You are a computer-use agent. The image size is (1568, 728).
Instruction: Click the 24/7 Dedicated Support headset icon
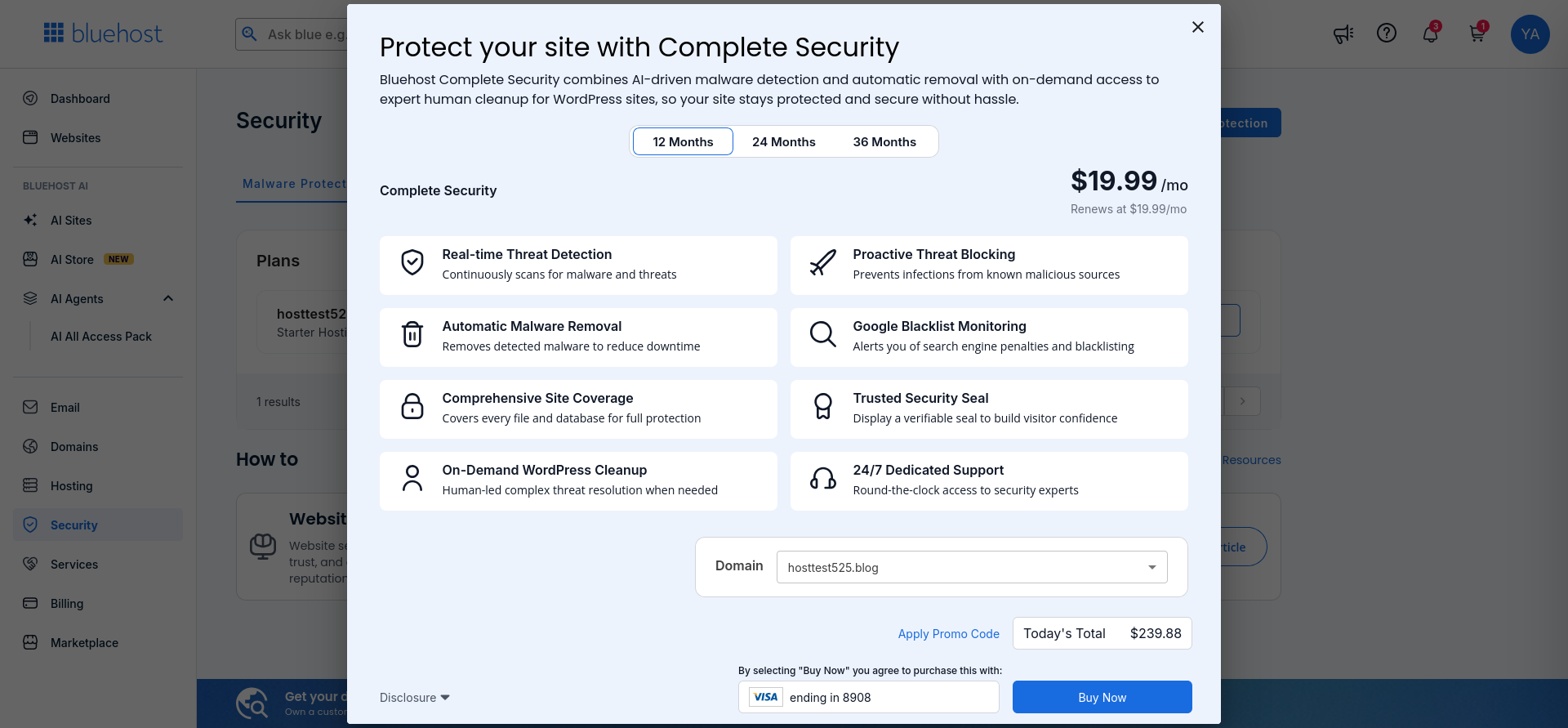click(822, 478)
